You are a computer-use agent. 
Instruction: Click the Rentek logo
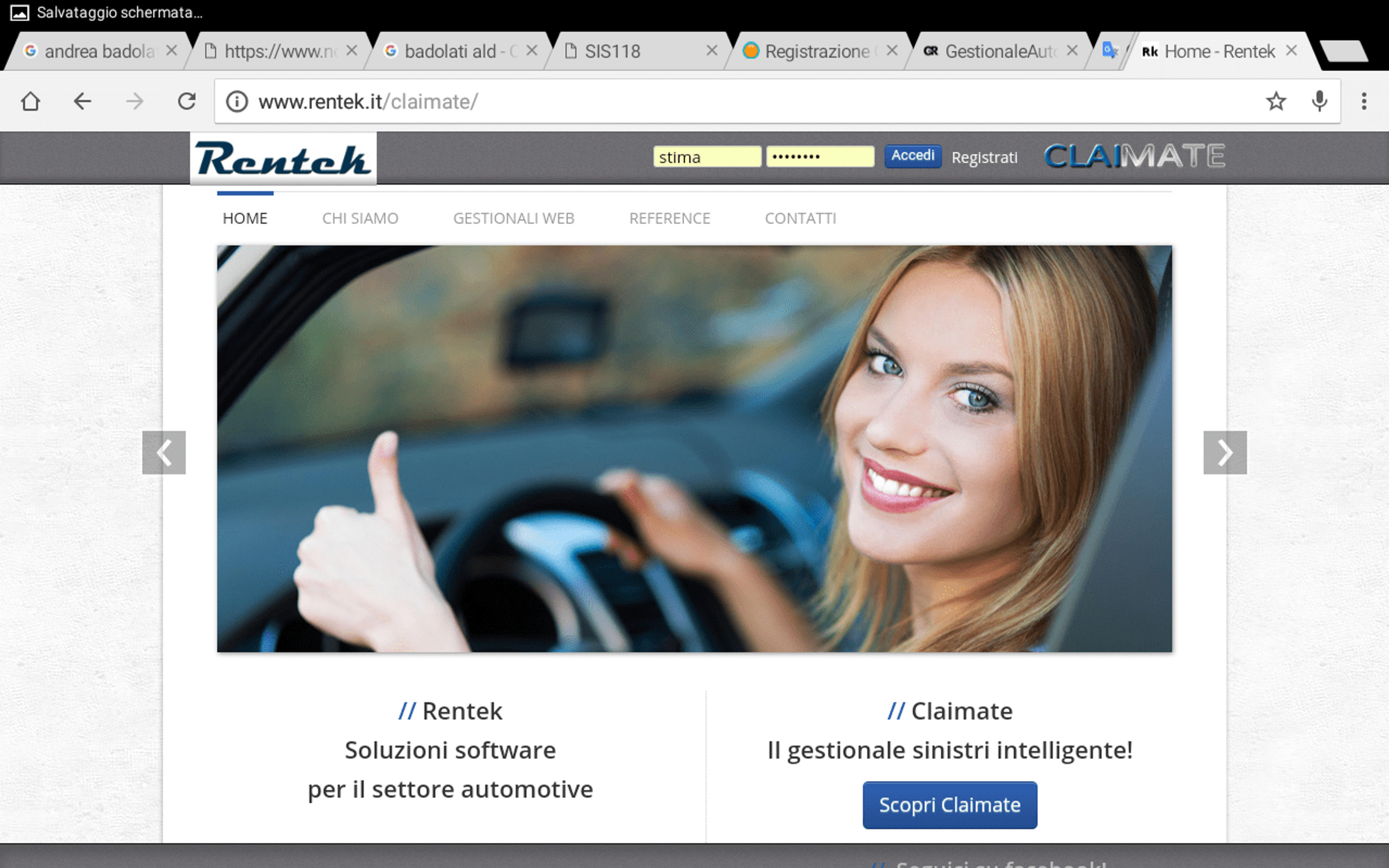coord(284,158)
